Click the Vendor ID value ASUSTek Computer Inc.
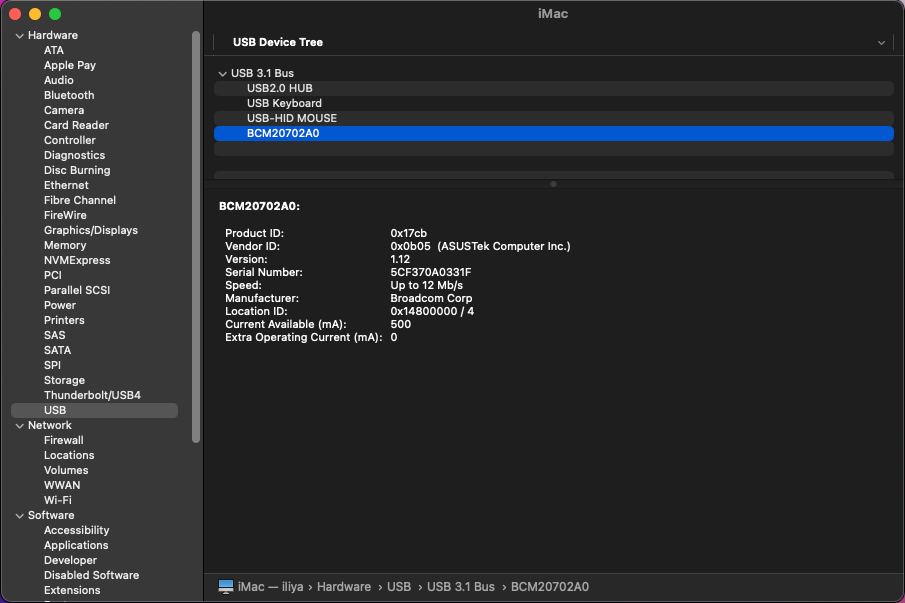This screenshot has width=905, height=603. coord(504,246)
